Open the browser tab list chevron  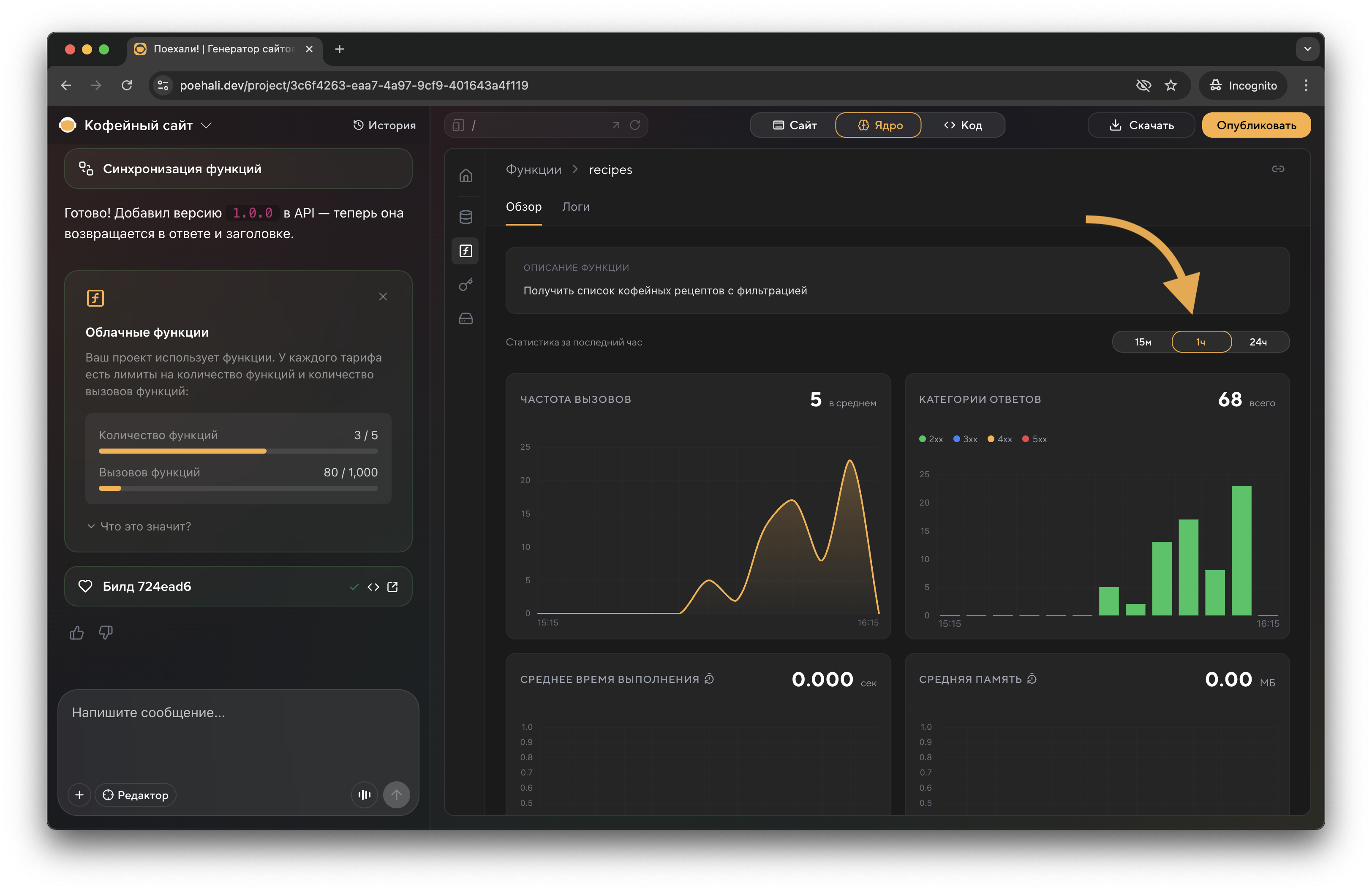1307,49
